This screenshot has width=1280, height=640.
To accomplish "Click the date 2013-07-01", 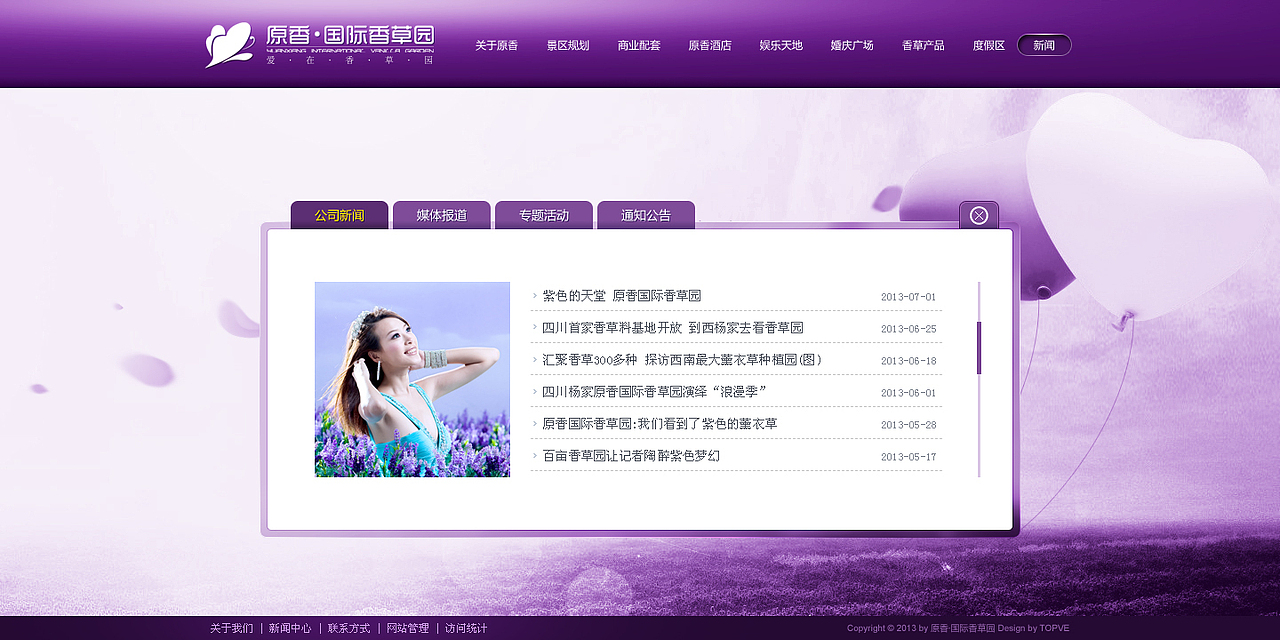I will (908, 297).
